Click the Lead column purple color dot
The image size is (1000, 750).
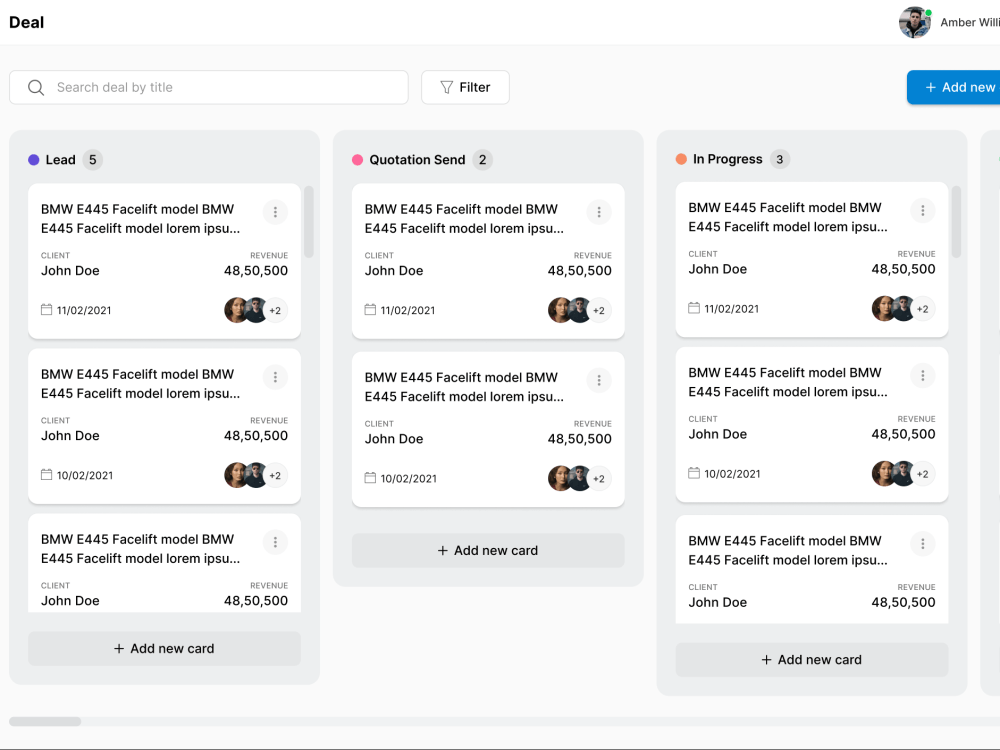point(34,160)
